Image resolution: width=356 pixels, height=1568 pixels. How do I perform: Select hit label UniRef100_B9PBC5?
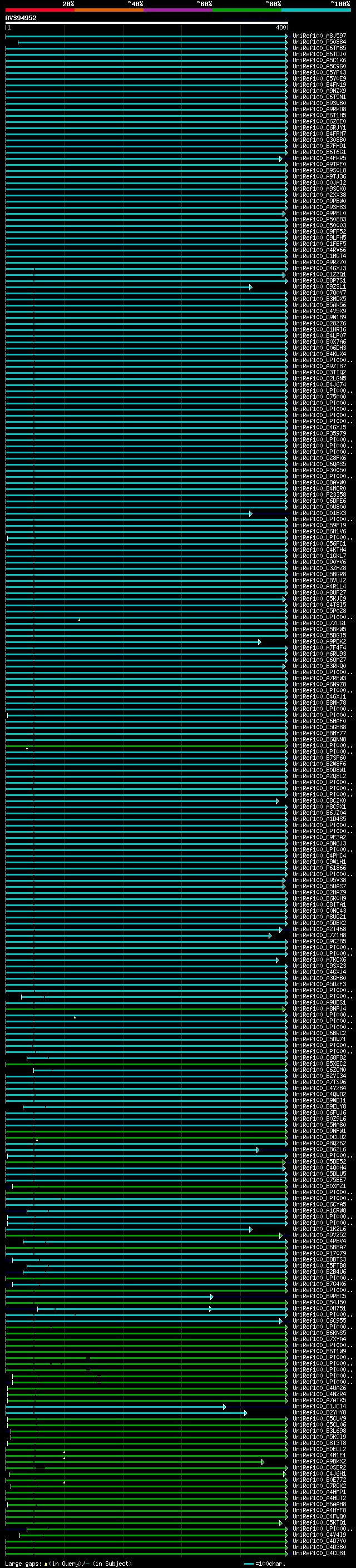click(319, 1297)
